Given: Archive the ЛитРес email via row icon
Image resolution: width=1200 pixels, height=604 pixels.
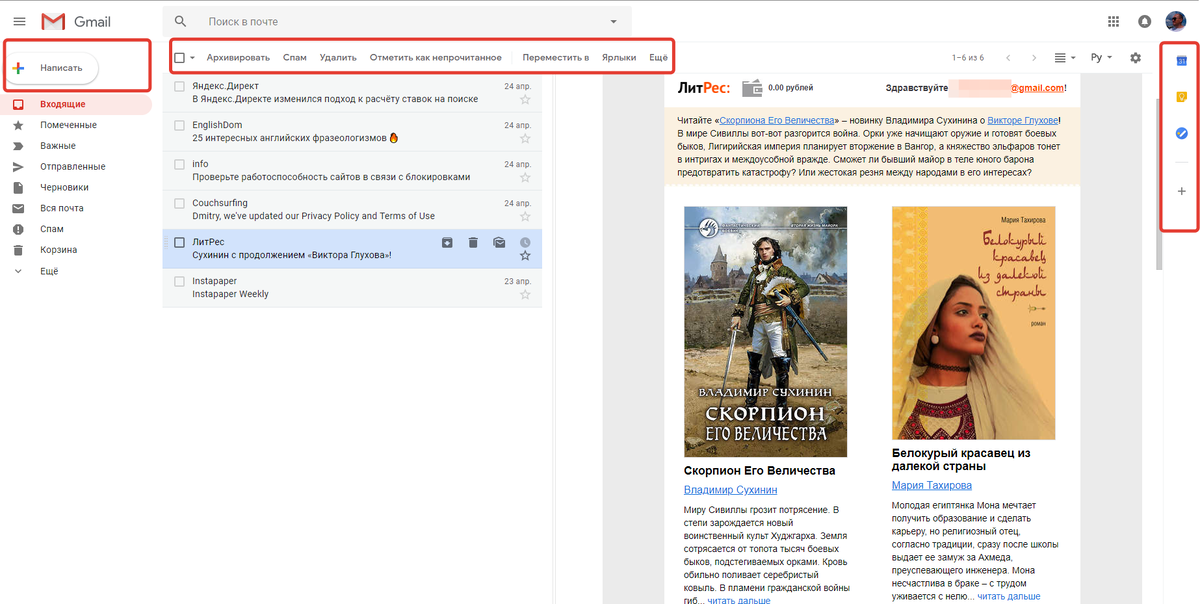Looking at the screenshot, I should point(447,242).
